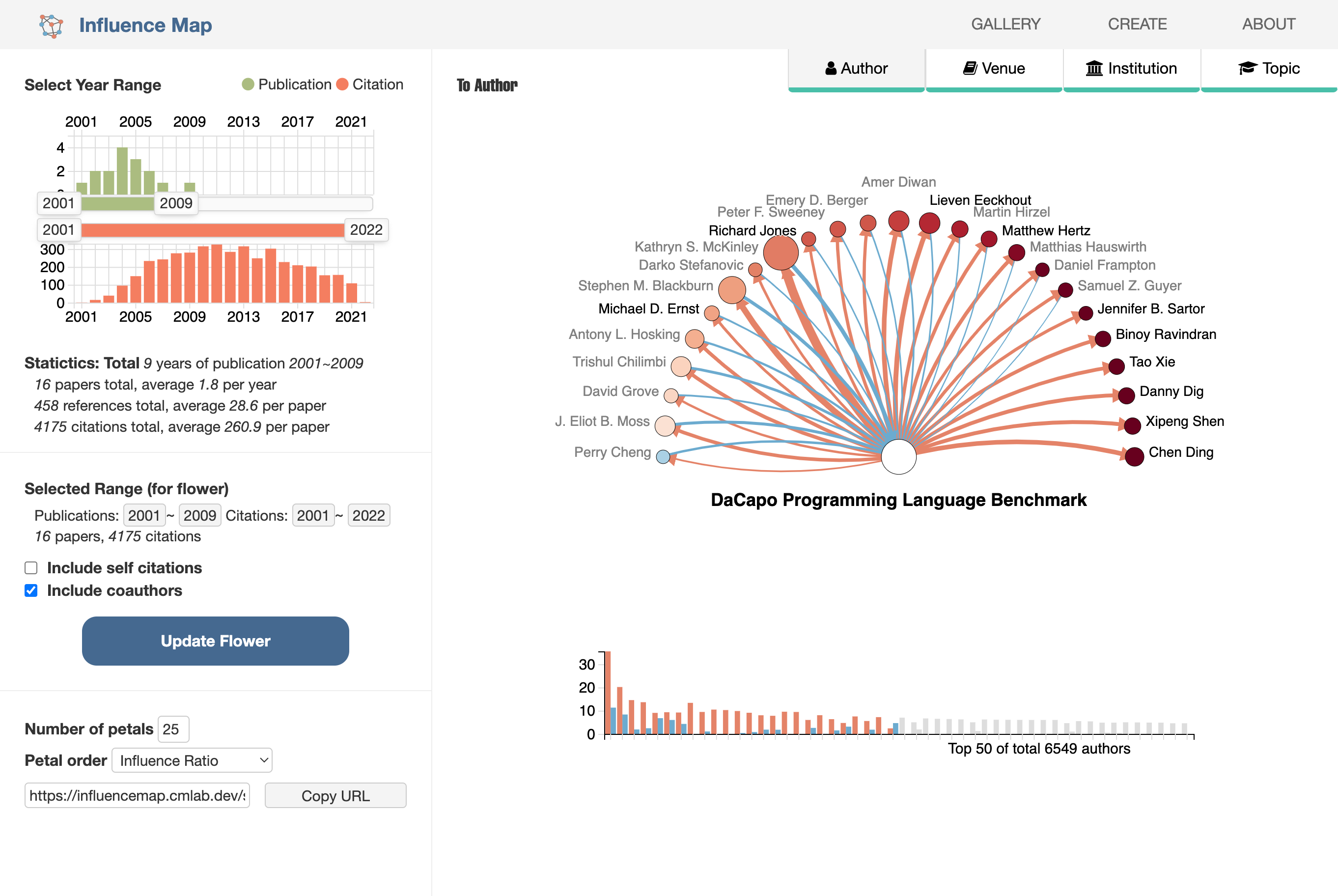The image size is (1338, 896).
Task: Click the Copy URL button
Action: coord(335,795)
